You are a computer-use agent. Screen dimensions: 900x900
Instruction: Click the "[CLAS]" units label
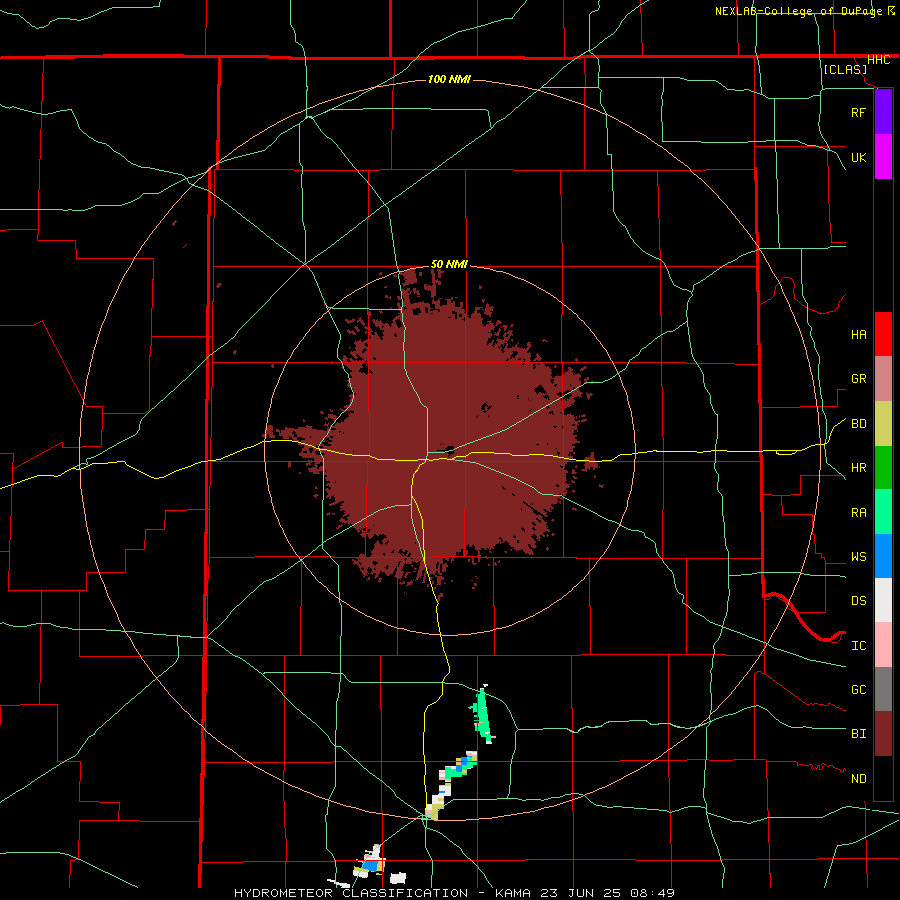[845, 69]
